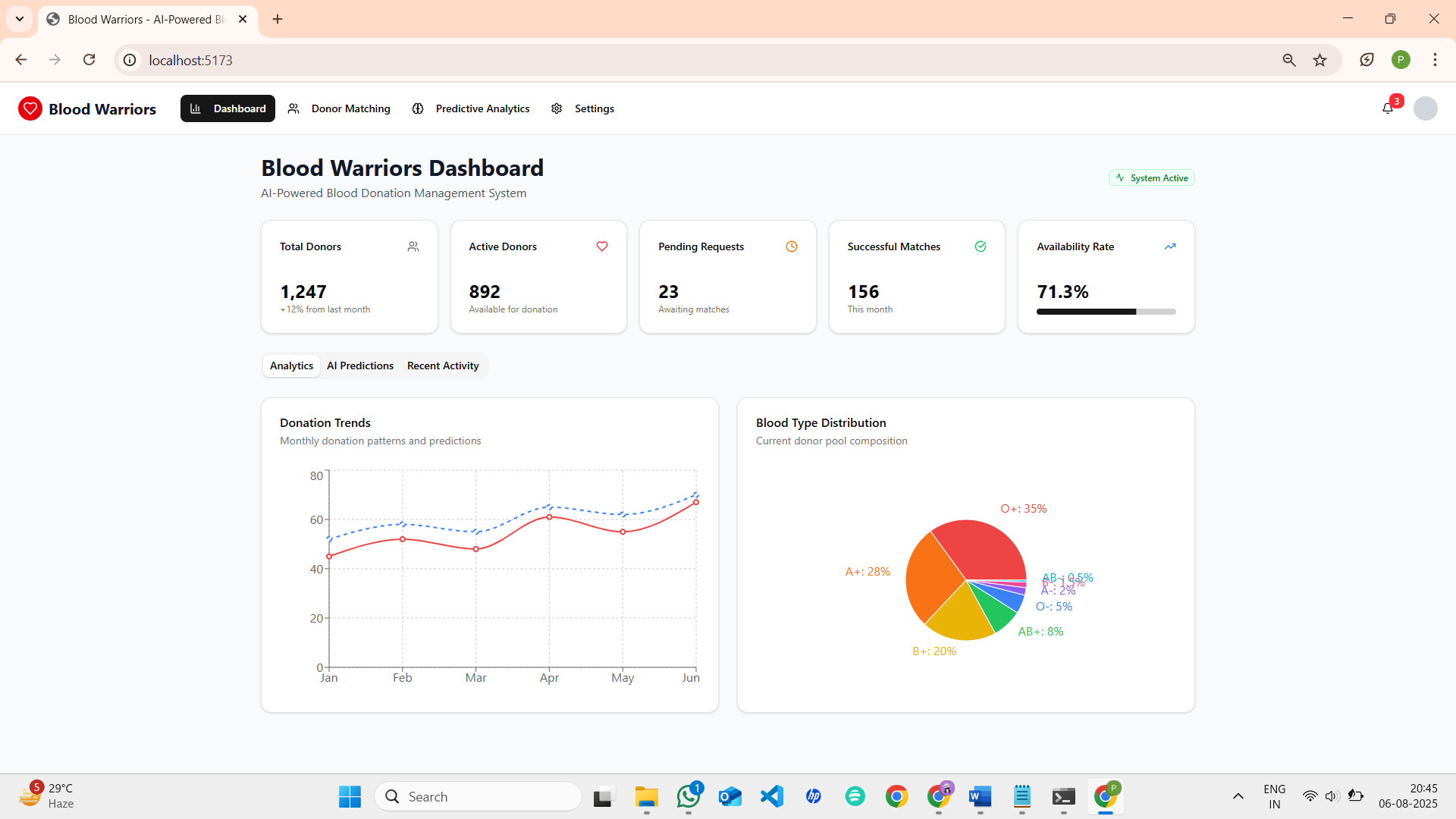Click the Blood Warriors heart logo
1456x819 pixels.
30,108
